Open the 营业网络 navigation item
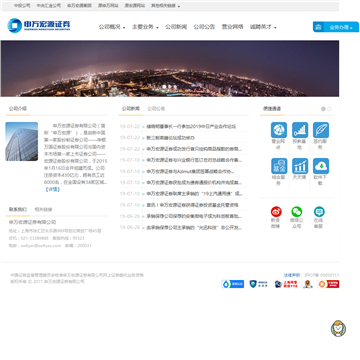 (233, 27)
